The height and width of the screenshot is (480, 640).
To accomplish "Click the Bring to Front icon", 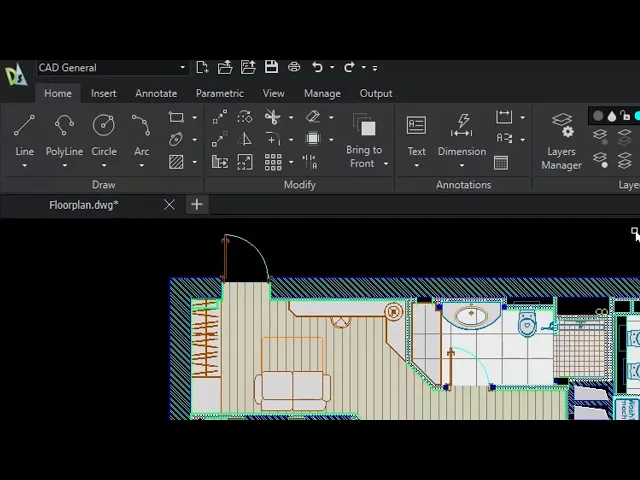I will (364, 125).
